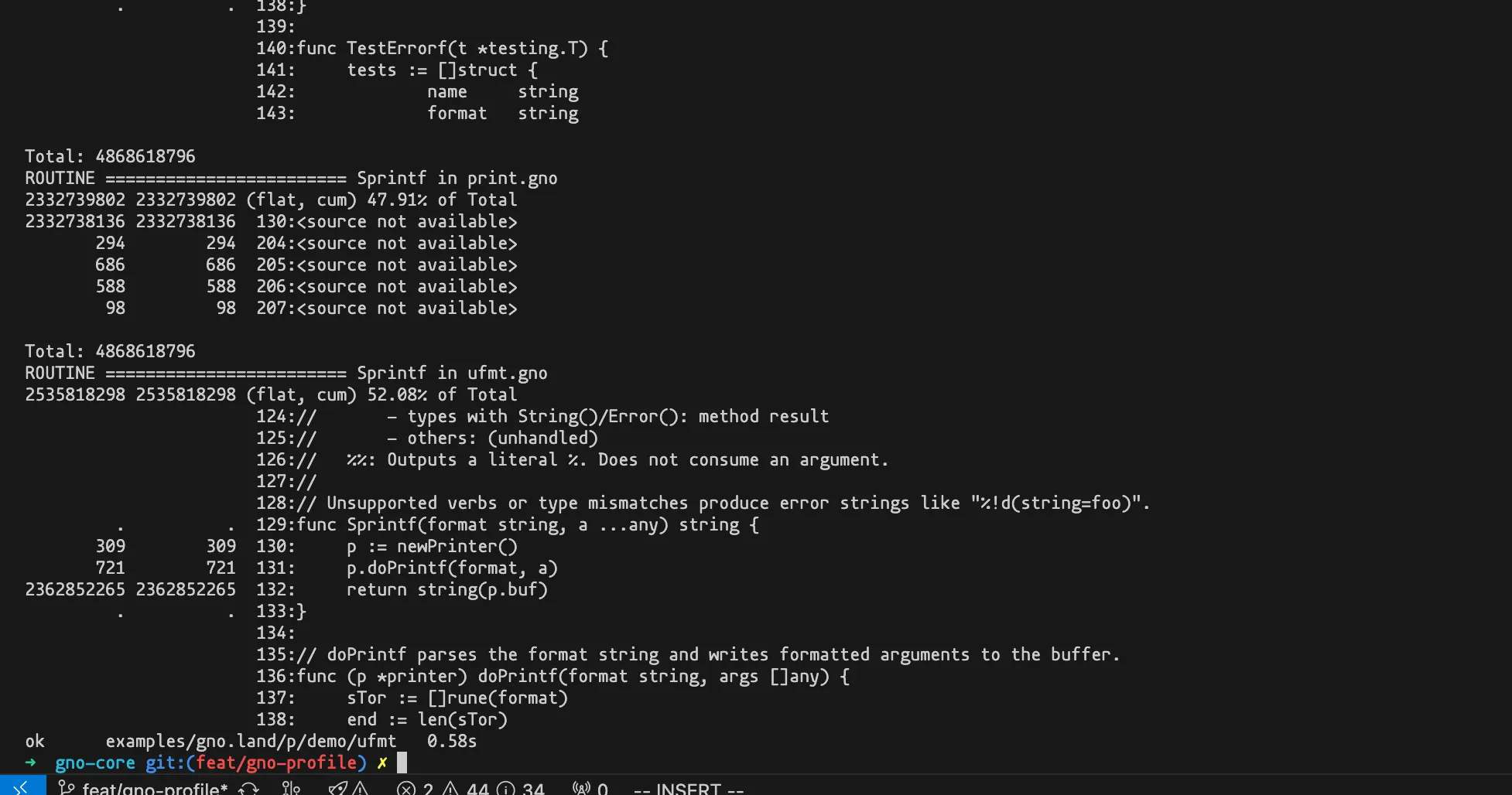Click the rocket icon in status bar
Image resolution: width=1512 pixels, height=795 pixels.
[338, 788]
